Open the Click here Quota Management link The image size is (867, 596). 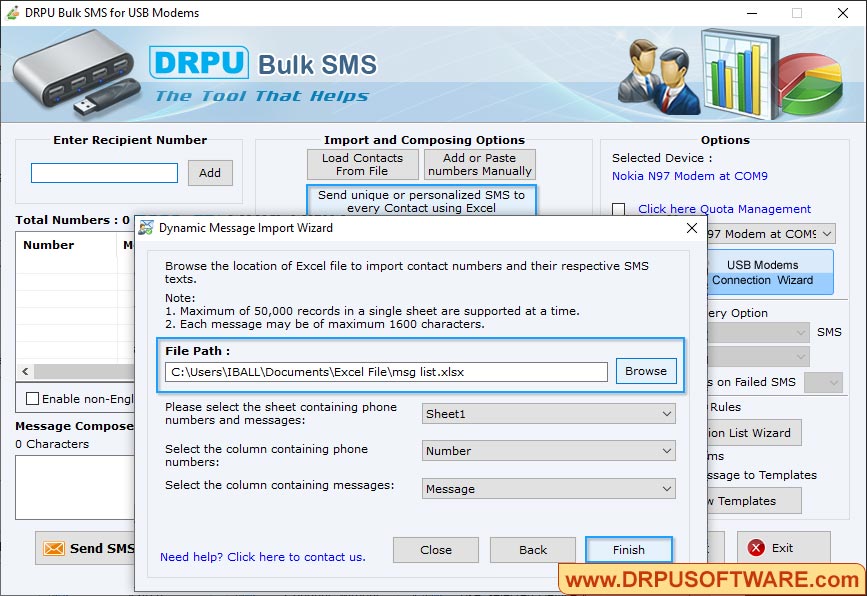click(x=724, y=209)
